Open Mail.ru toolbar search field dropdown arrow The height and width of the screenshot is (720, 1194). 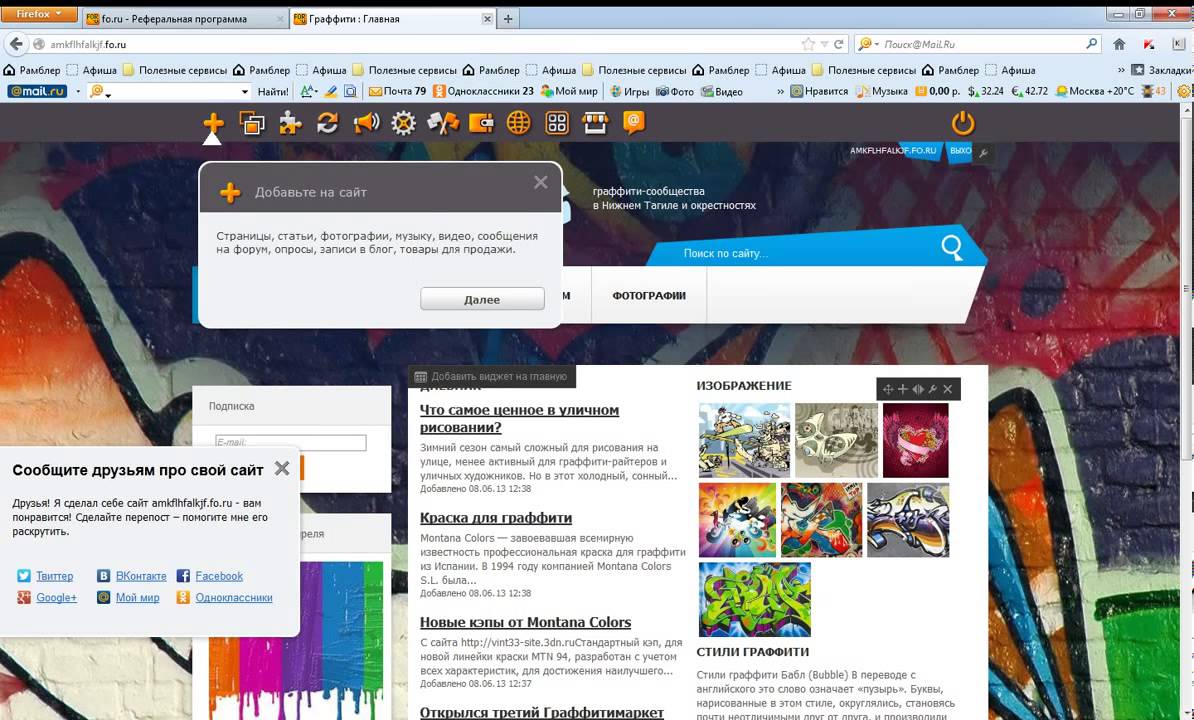(244, 92)
